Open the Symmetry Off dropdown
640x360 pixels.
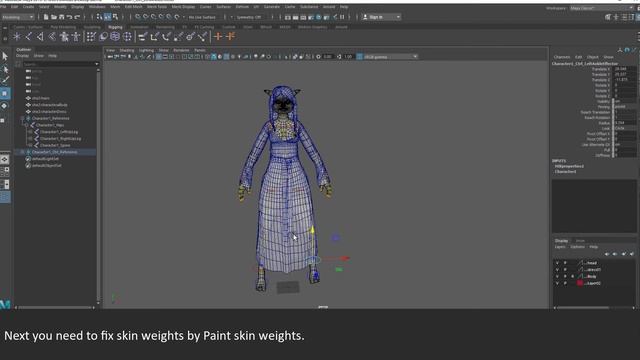(x=249, y=17)
